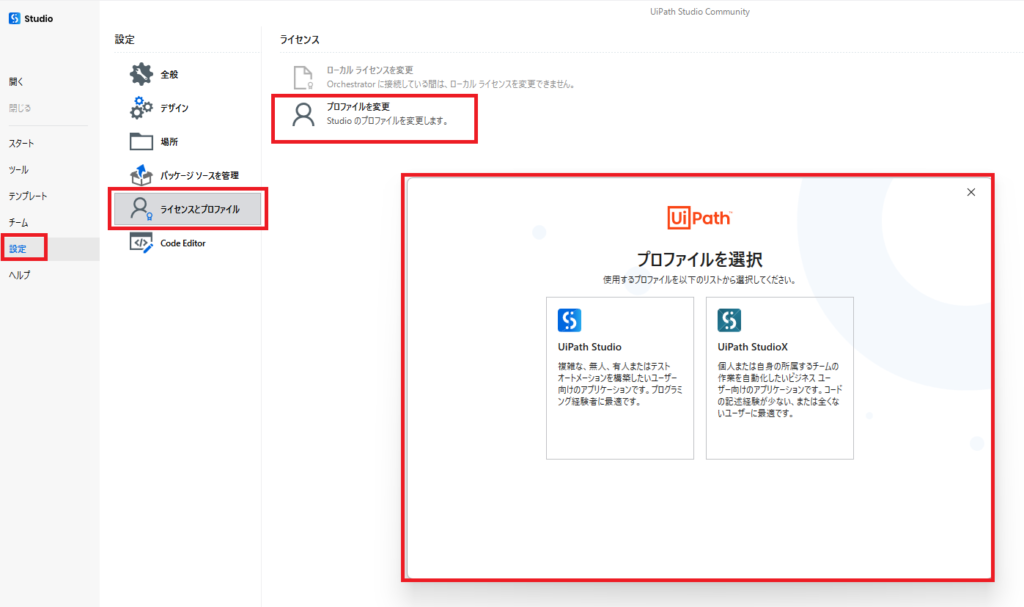
Task: Click the 使用するプロファイルを以下のリストから選択してください text
Action: [x=699, y=280]
